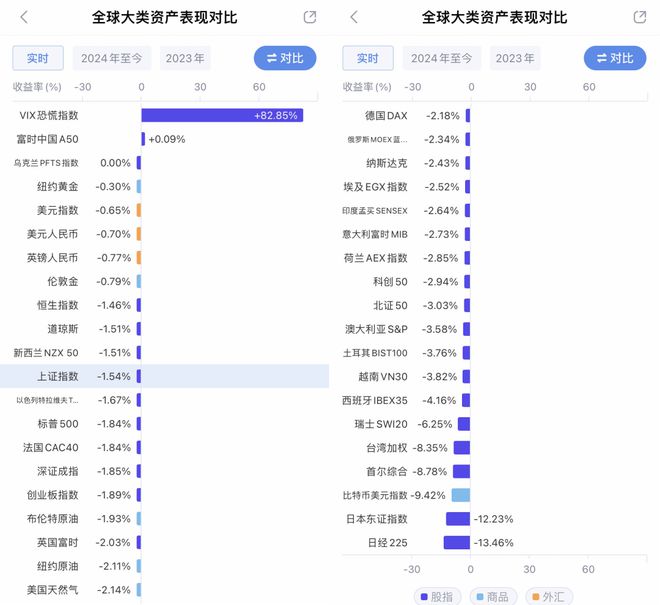This screenshot has height=605, width=660.
Task: Click the 对比 button in right panel
Action: pyautogui.click(x=615, y=58)
